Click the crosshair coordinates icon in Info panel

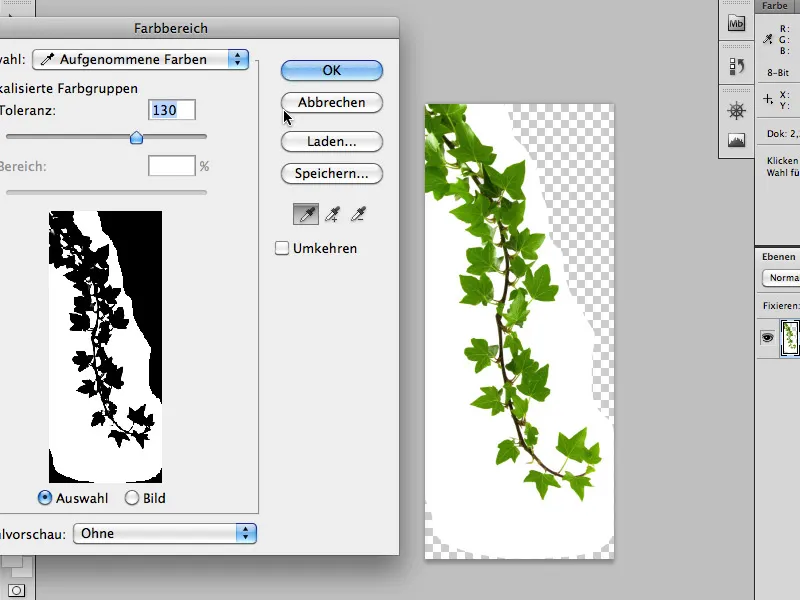(x=768, y=99)
